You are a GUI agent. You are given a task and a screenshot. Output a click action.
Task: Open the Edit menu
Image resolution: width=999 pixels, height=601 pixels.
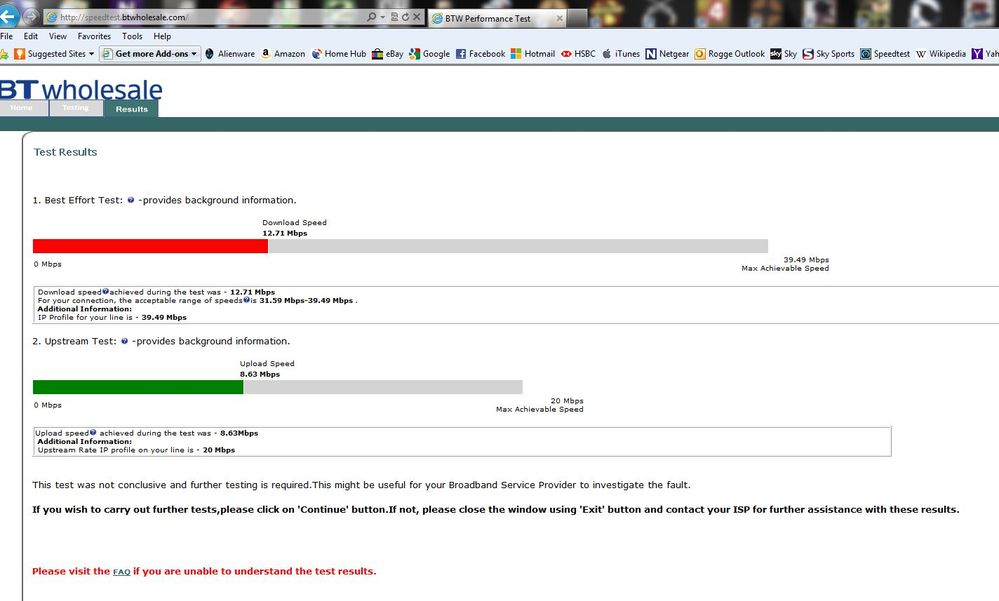31,36
